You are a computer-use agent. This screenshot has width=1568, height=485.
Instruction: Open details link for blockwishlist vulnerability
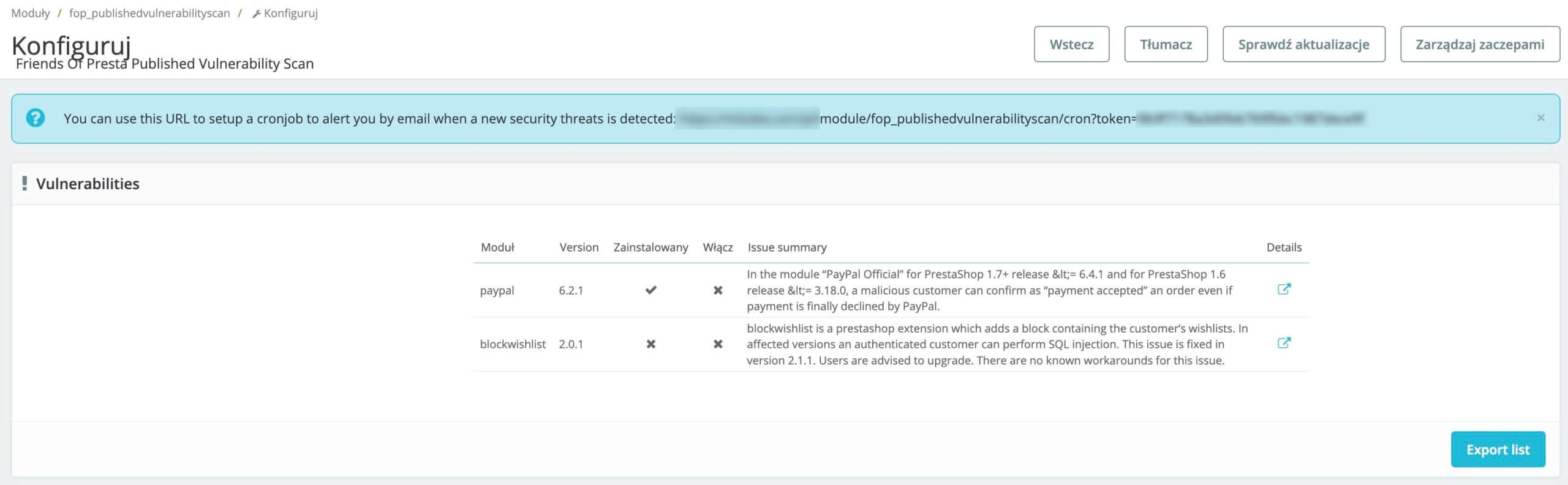pos(1284,343)
